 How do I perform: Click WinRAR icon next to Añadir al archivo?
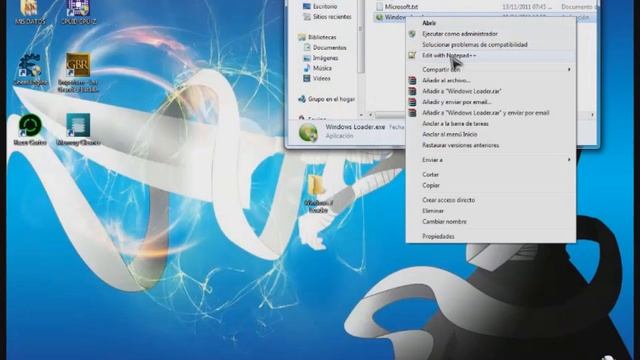point(412,80)
